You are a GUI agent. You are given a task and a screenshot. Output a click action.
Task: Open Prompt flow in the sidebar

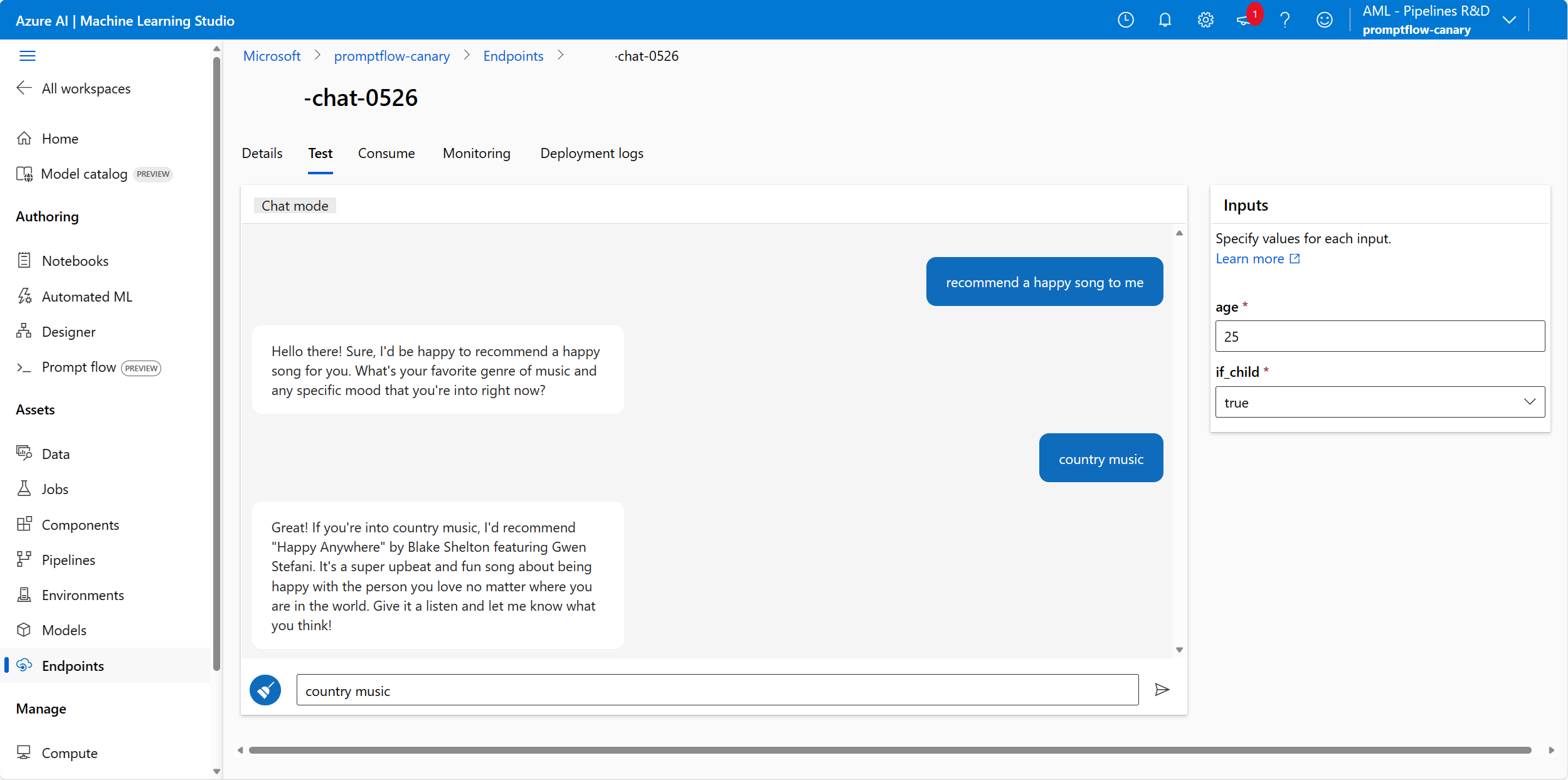[x=79, y=367]
